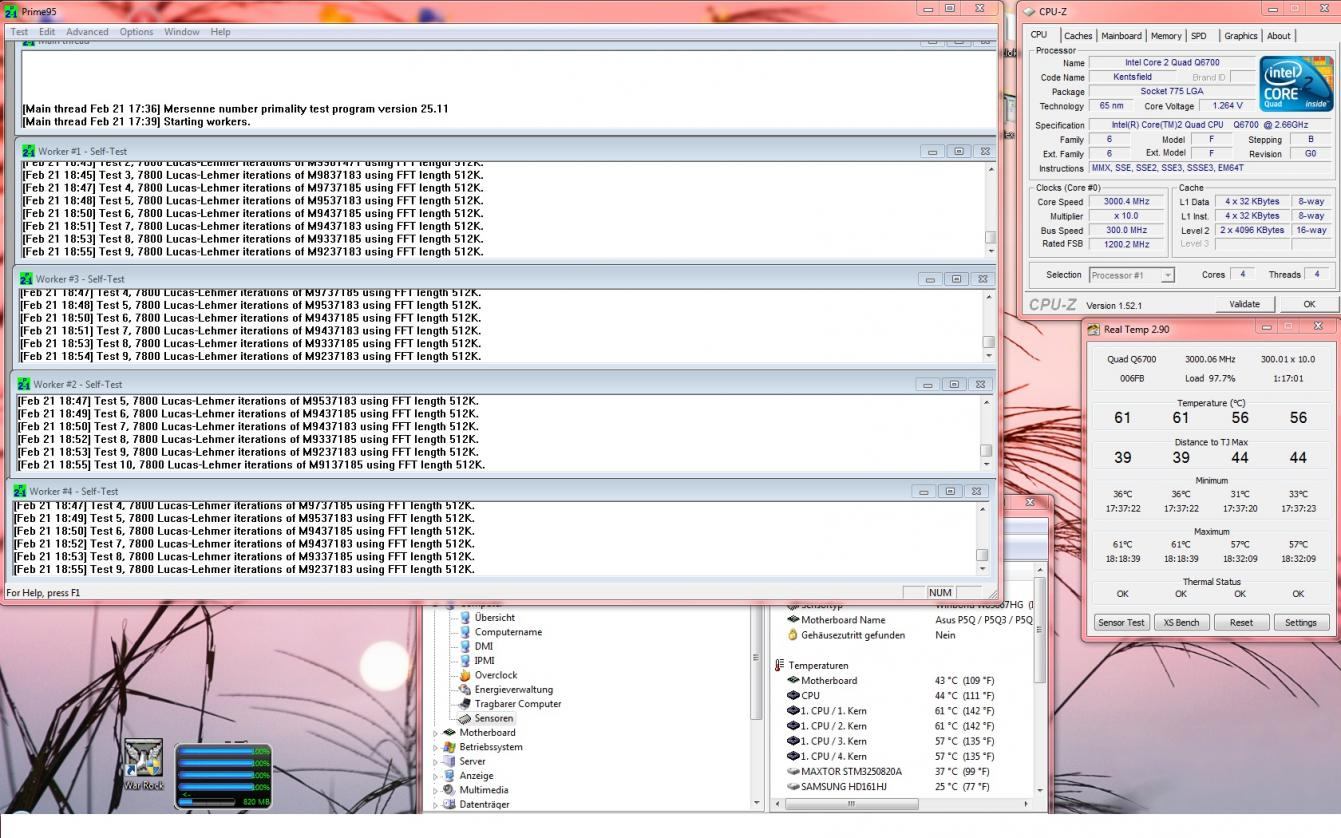Click the Temperaturen thermometer icon
This screenshot has height=838, width=1341.
780,665
